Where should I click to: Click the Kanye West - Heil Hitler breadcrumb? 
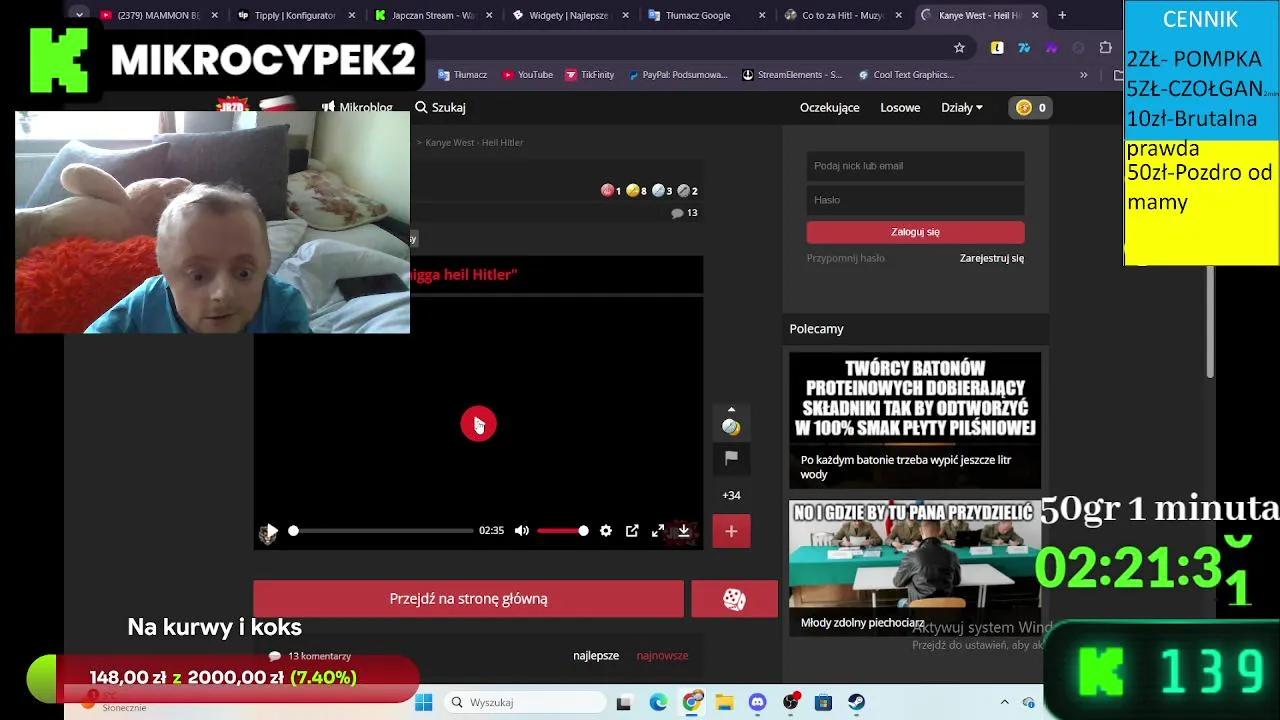pyautogui.click(x=474, y=142)
